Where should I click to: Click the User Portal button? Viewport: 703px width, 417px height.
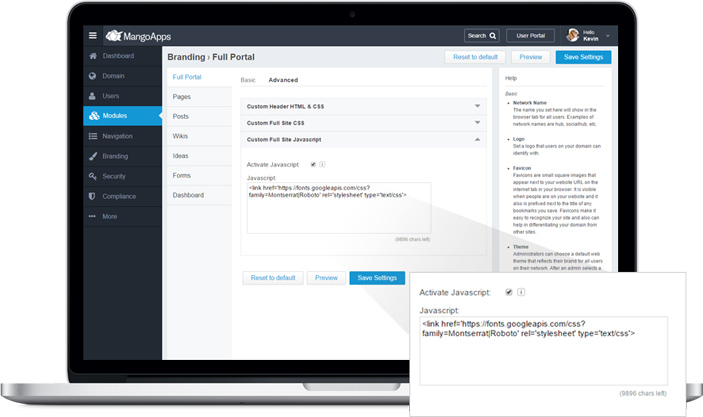point(530,35)
